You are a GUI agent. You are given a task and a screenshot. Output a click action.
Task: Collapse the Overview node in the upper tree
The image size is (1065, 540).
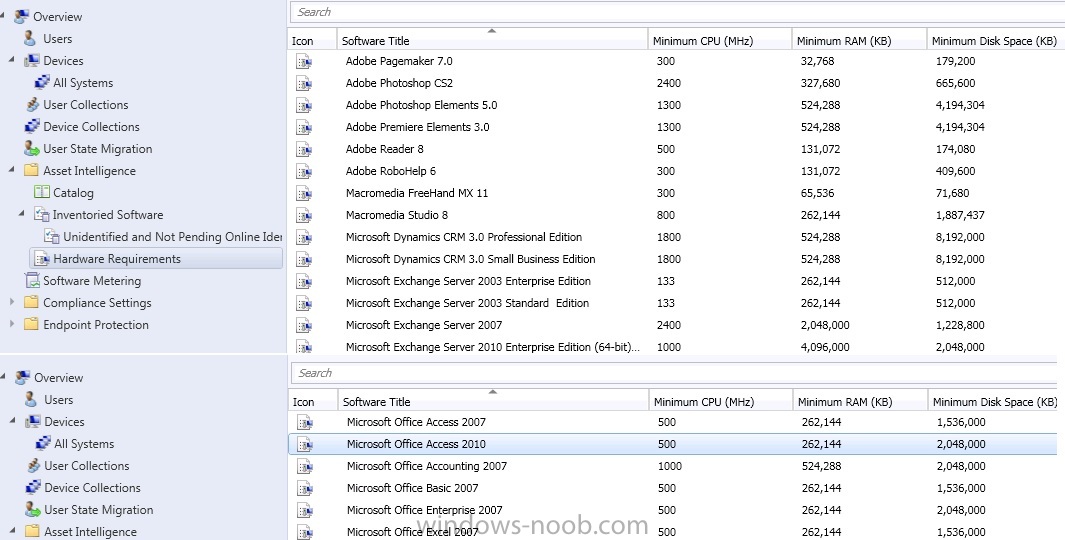coord(3,16)
